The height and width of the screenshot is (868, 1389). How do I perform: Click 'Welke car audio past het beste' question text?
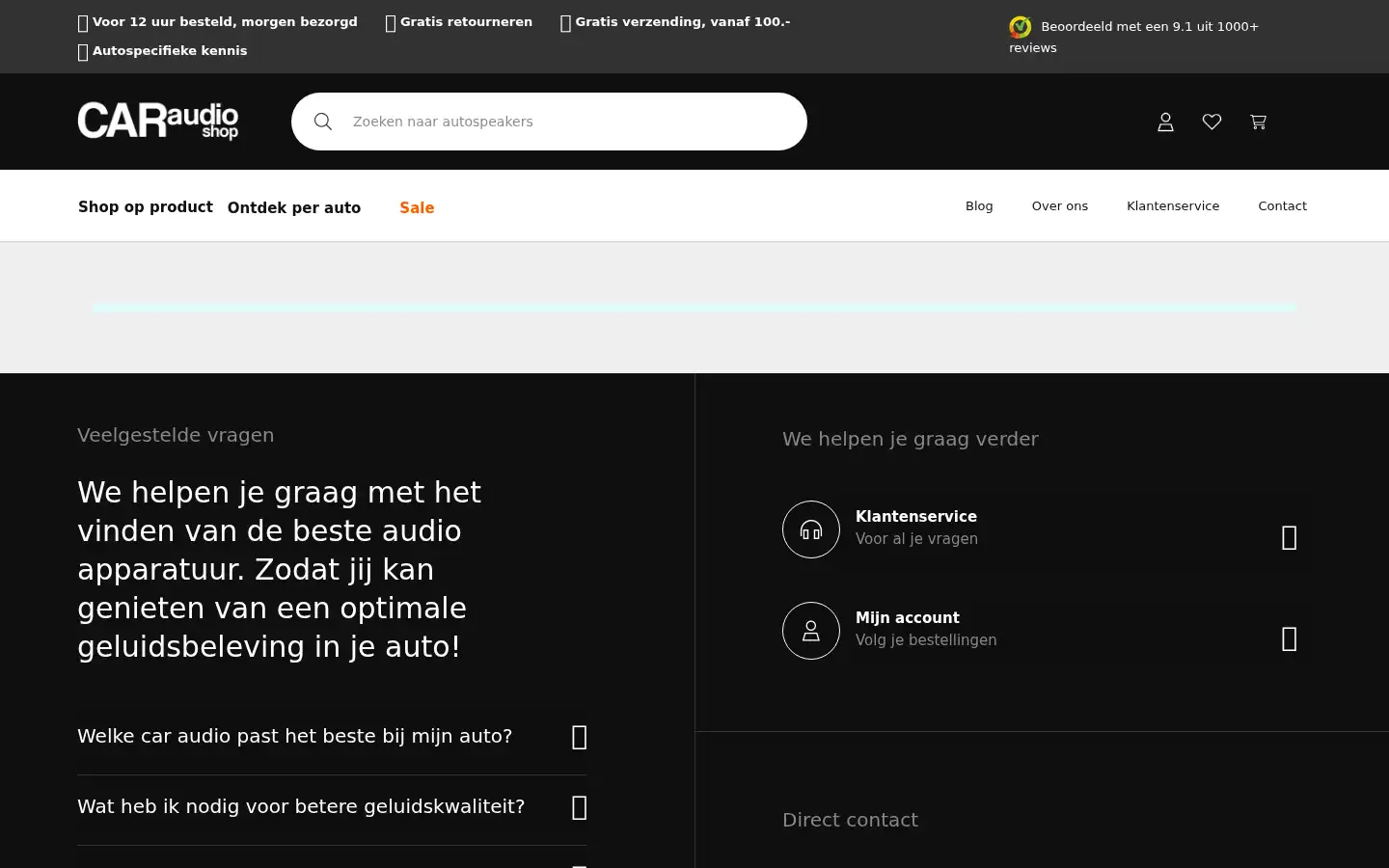click(x=294, y=736)
